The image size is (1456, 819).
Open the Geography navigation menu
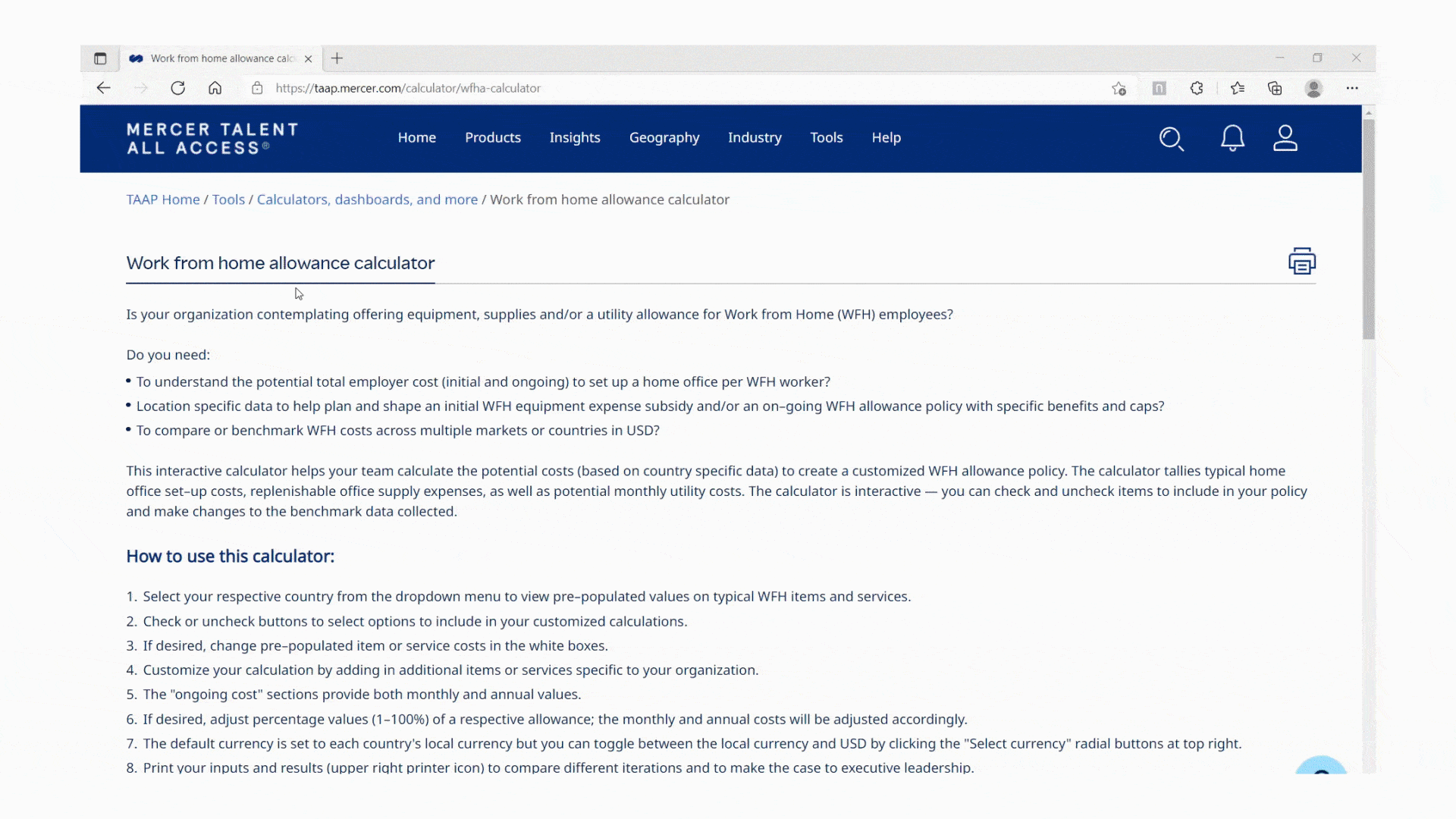[x=664, y=137]
